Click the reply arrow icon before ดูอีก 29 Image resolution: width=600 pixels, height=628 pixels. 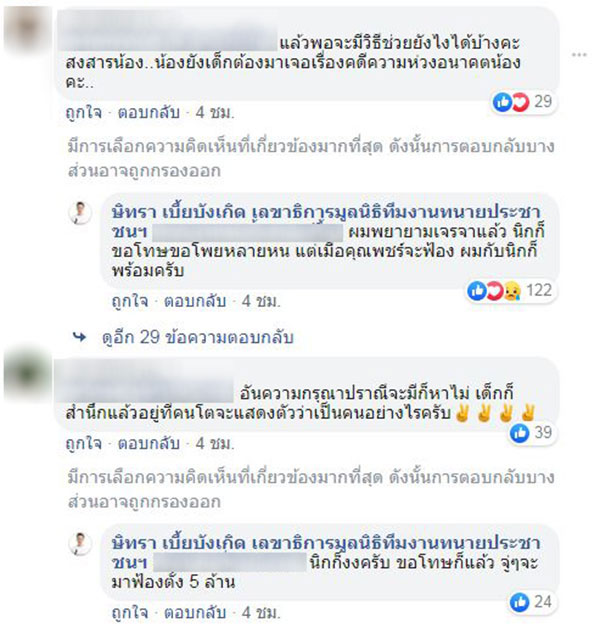click(79, 337)
